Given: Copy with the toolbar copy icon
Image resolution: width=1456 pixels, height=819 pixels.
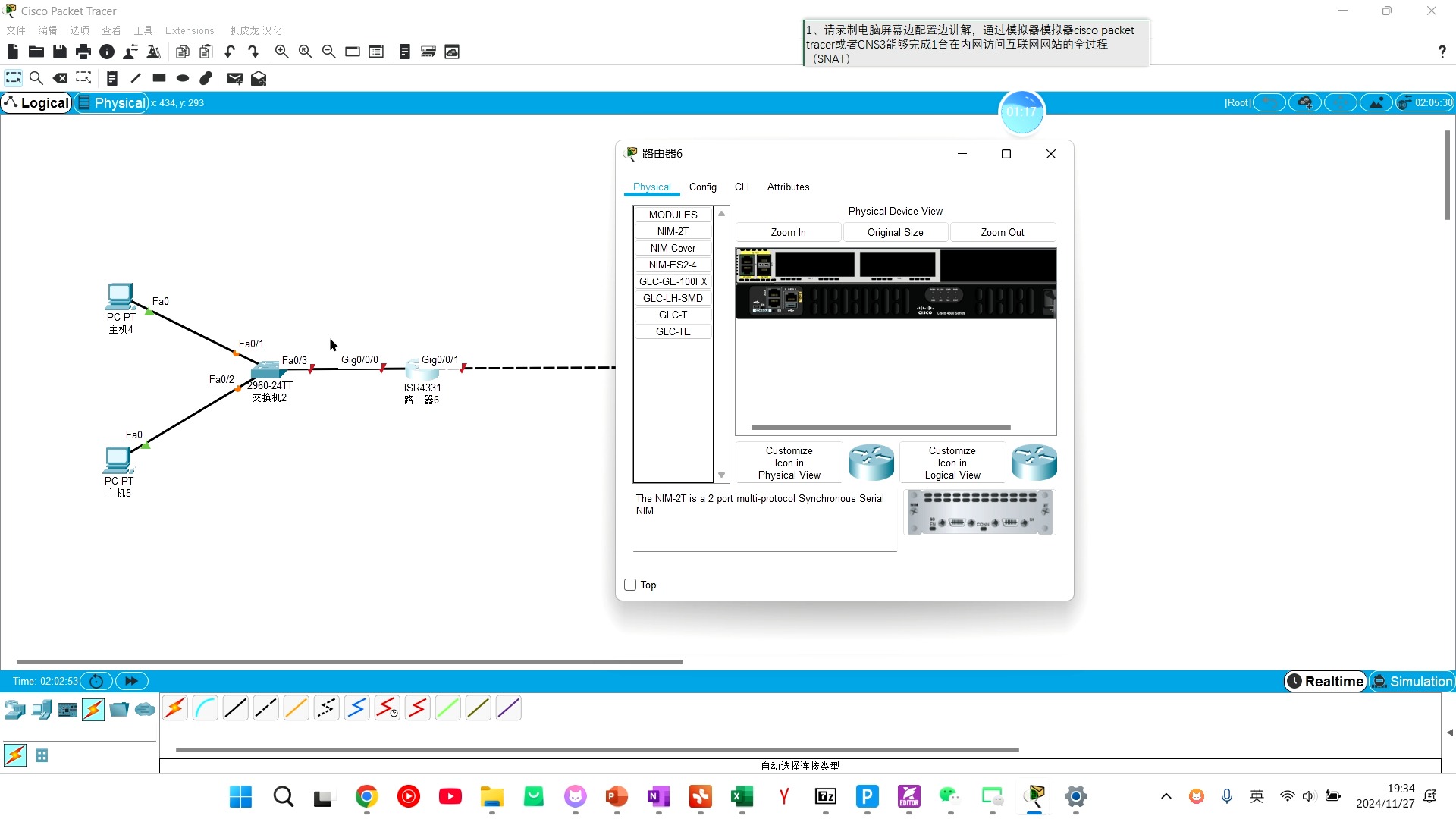Looking at the screenshot, I should click(183, 52).
